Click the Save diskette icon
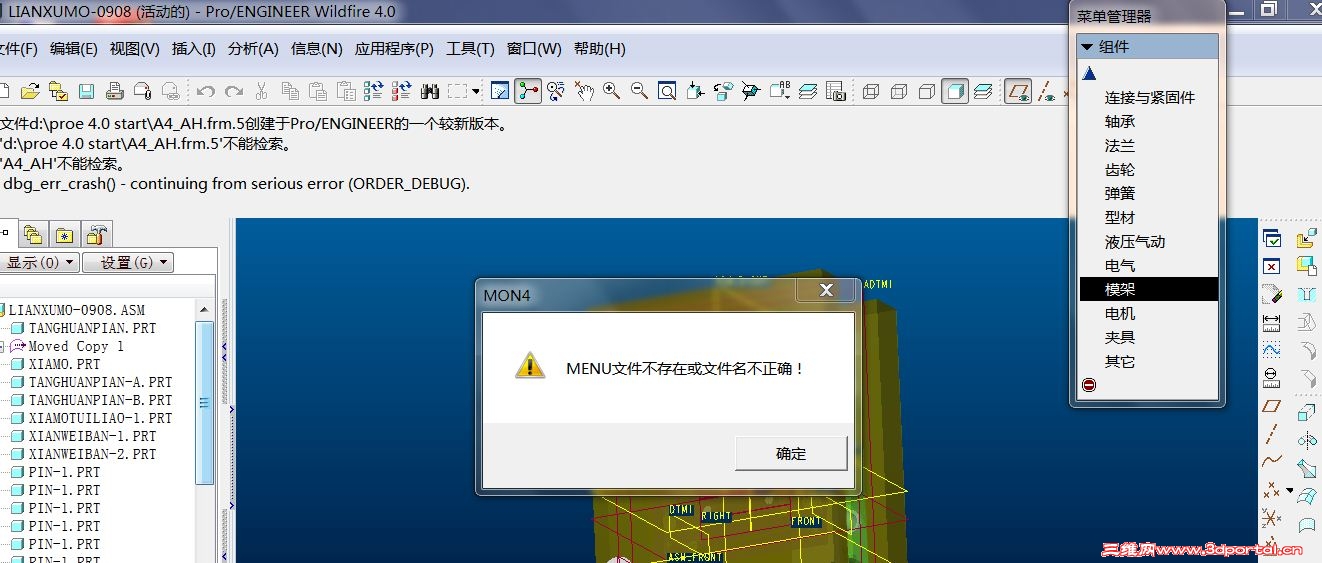 pyautogui.click(x=86, y=91)
